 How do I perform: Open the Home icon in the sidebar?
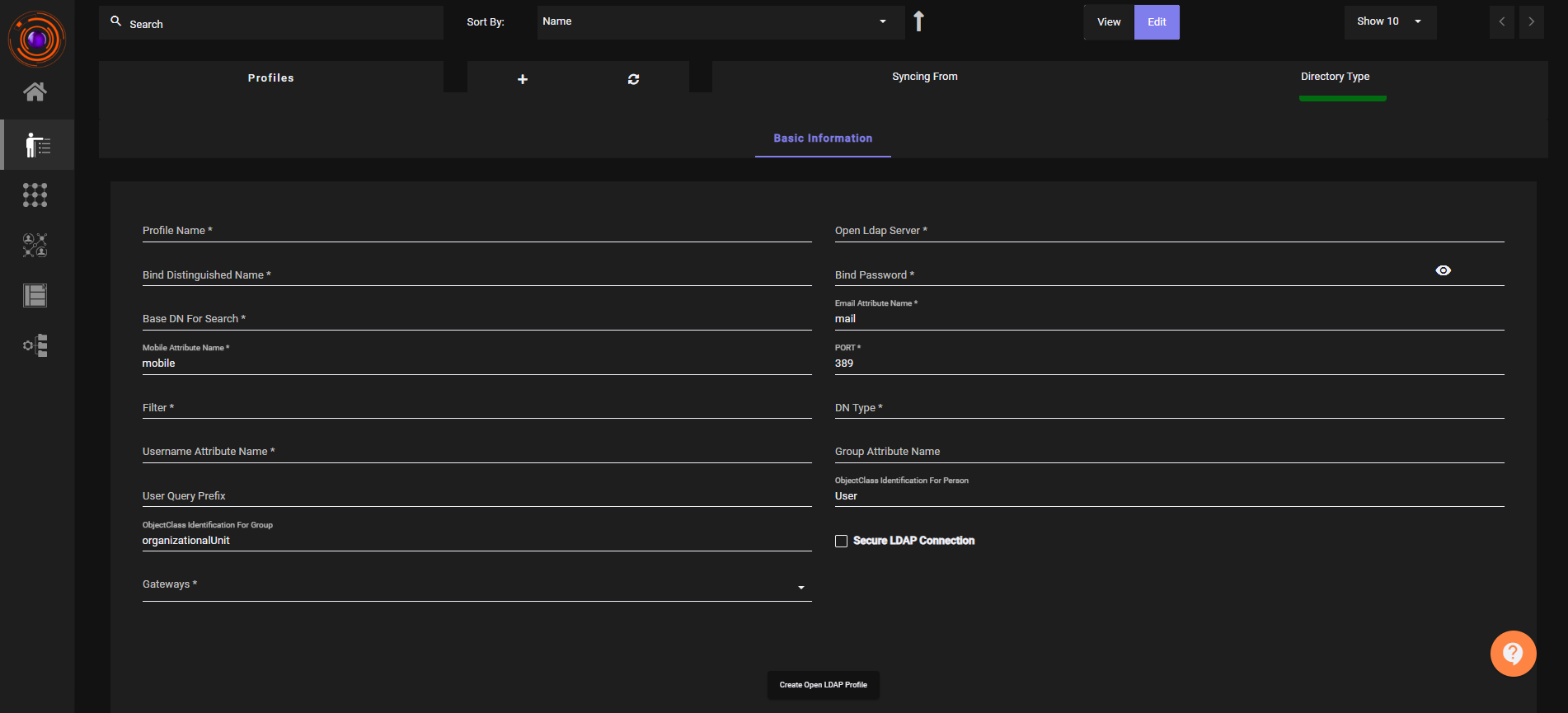[x=35, y=91]
